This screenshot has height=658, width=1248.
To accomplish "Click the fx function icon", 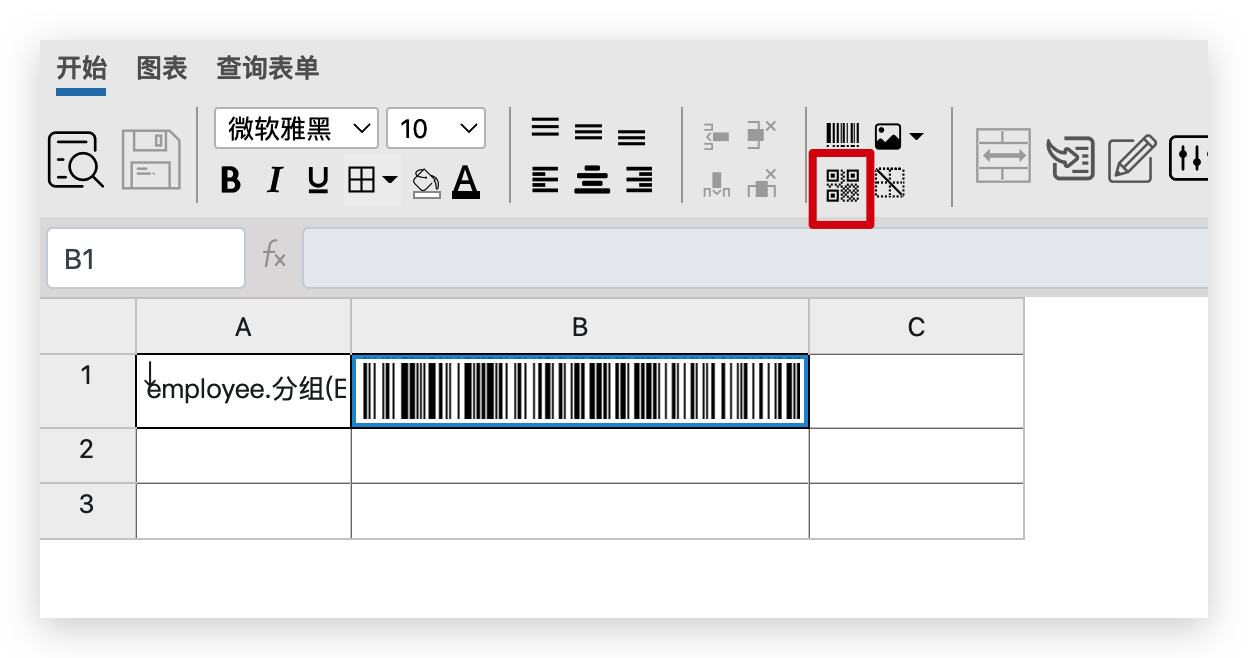I will (x=274, y=257).
